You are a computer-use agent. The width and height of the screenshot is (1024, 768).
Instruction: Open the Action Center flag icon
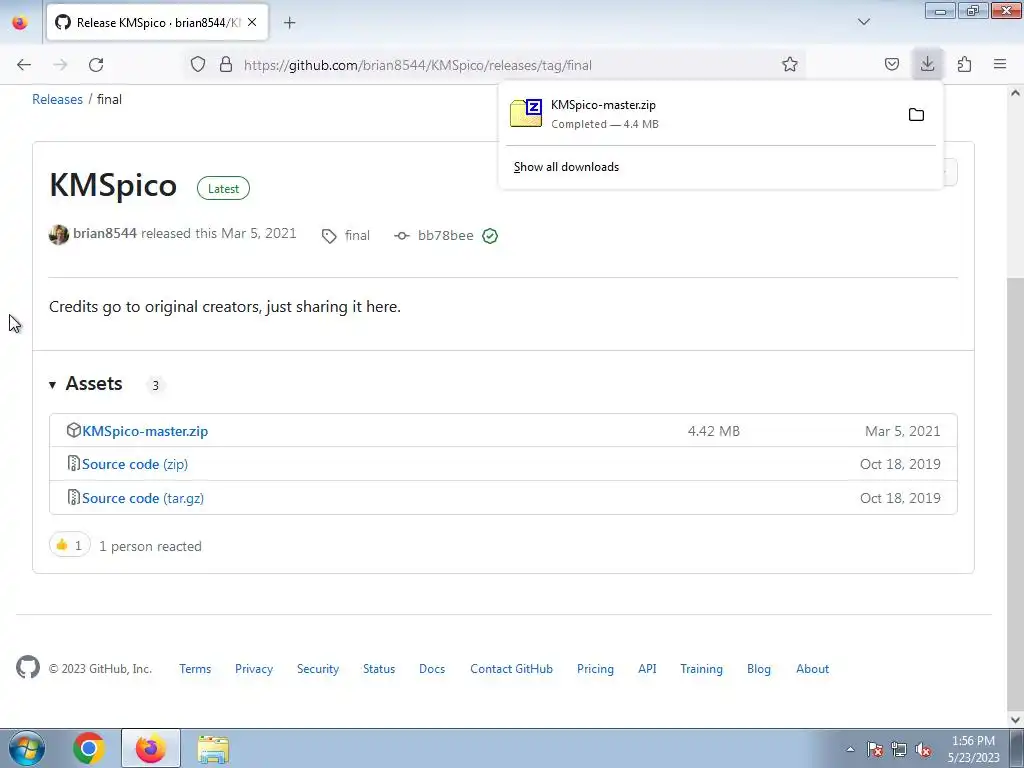click(x=875, y=749)
